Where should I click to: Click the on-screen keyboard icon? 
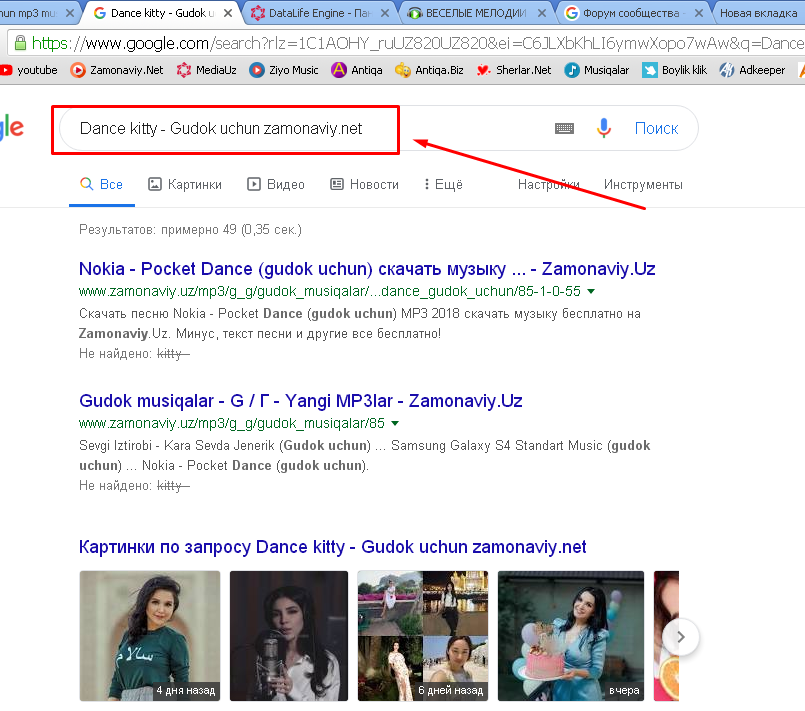[x=564, y=128]
